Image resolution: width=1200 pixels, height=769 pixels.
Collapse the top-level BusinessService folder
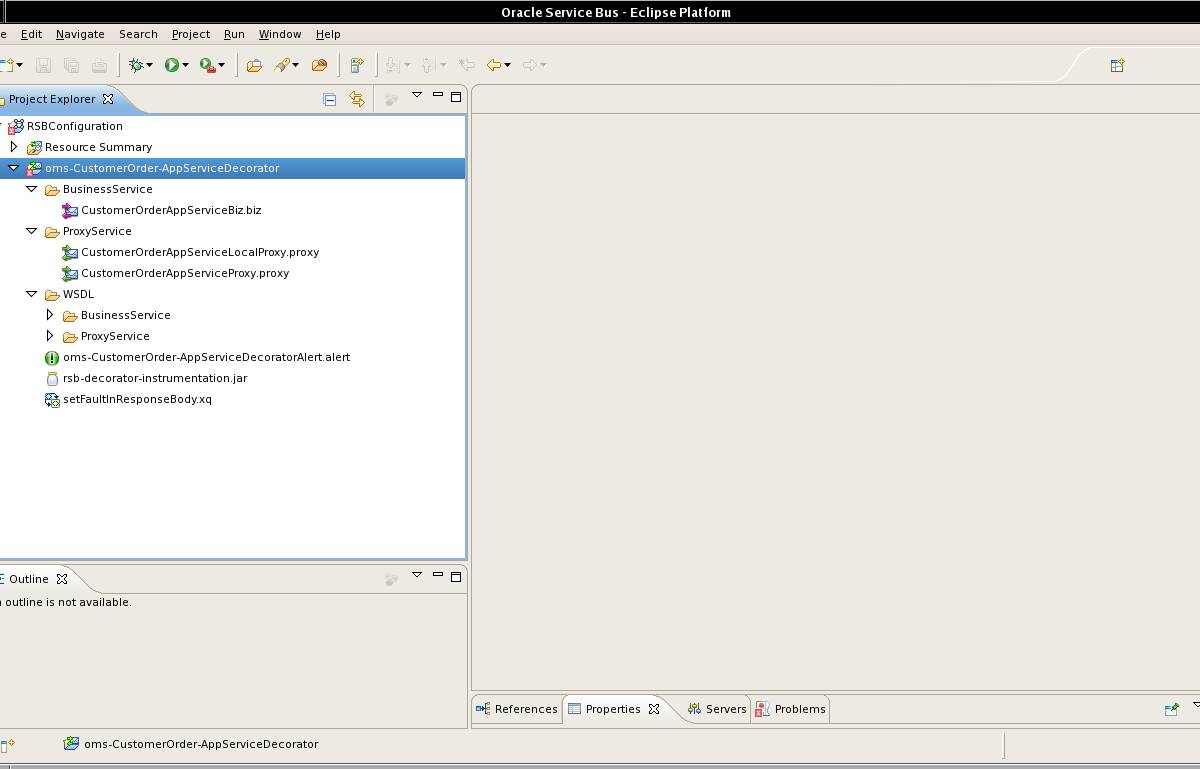31,189
